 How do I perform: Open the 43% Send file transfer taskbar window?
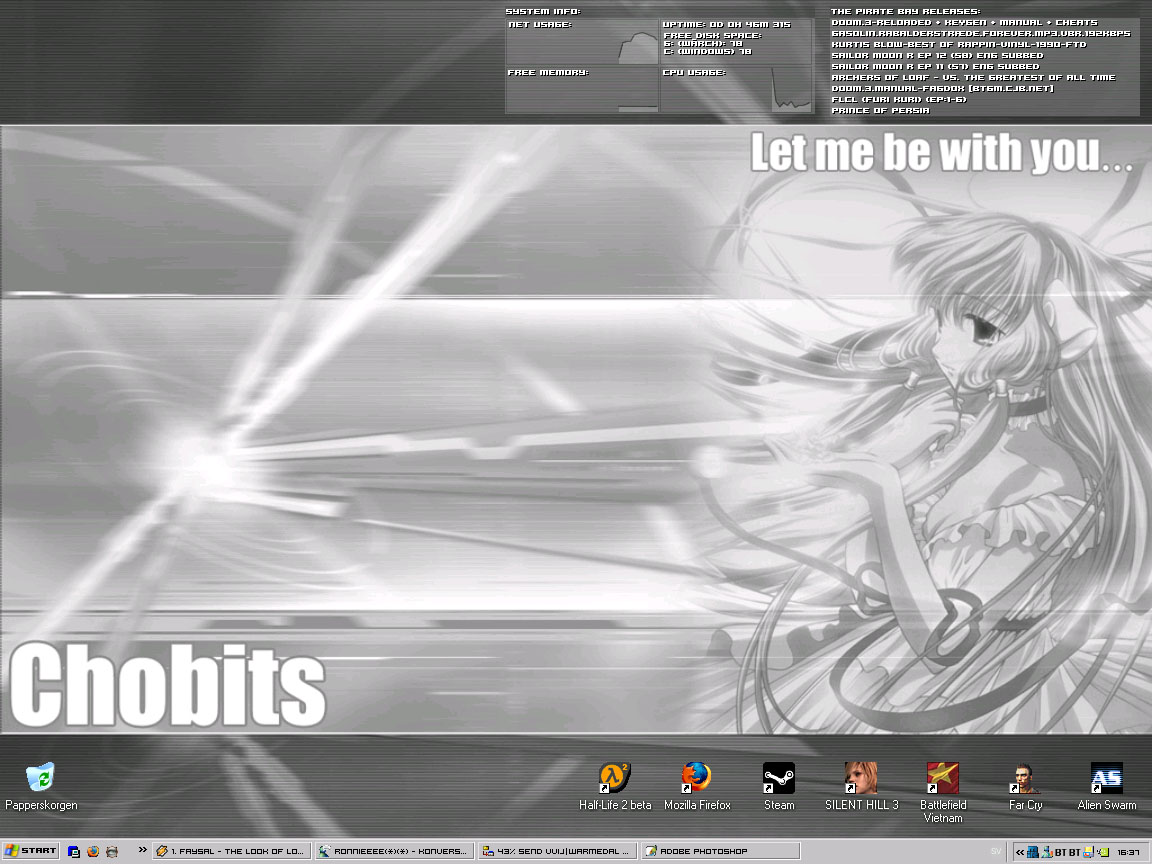[558, 852]
